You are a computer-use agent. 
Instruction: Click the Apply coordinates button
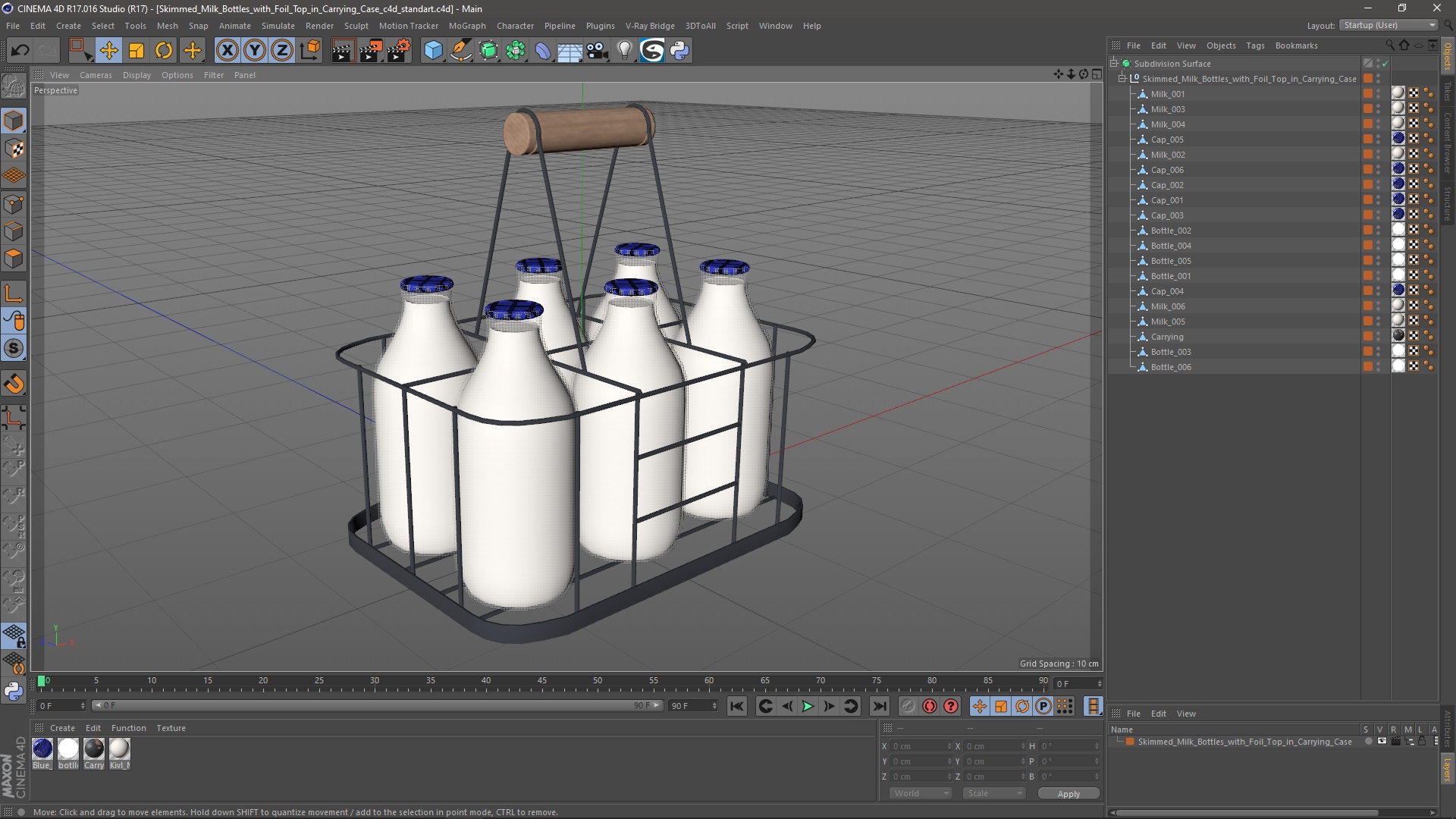pyautogui.click(x=1068, y=793)
